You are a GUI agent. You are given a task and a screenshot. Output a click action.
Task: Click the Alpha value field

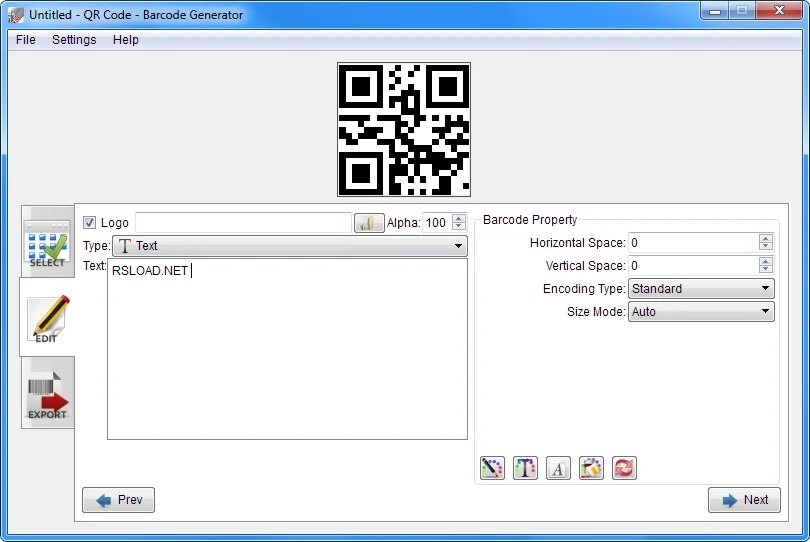(437, 223)
